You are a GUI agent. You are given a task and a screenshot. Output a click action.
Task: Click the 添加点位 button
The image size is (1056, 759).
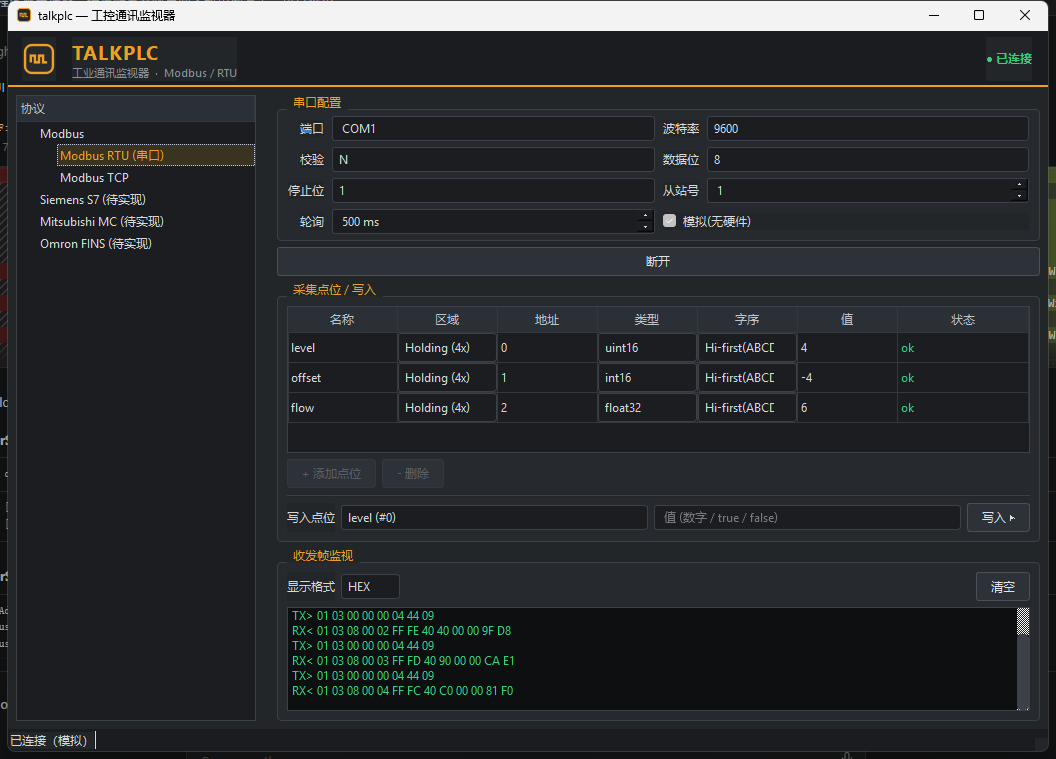coord(331,473)
